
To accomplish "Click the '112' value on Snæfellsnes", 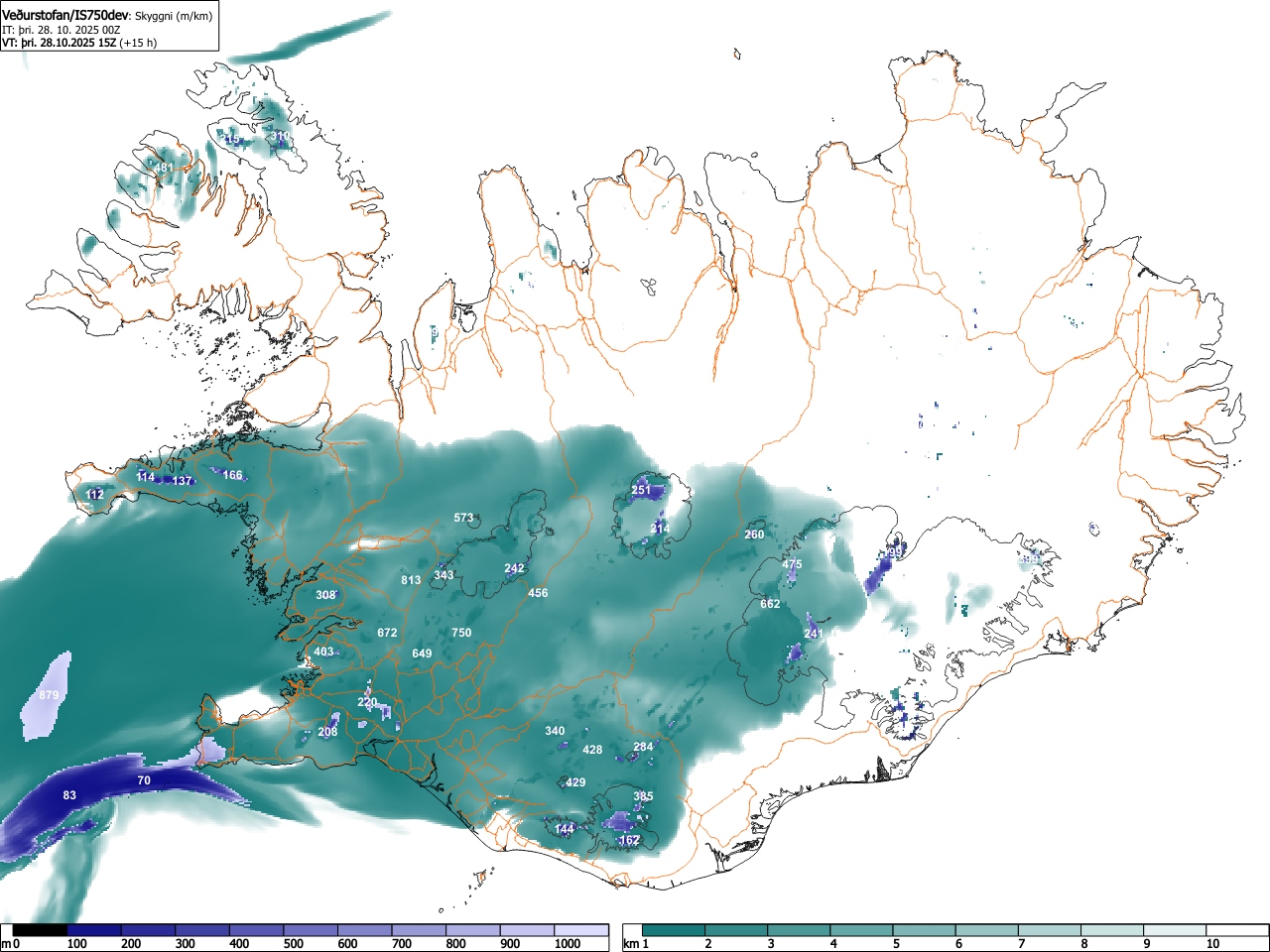I will pos(95,494).
